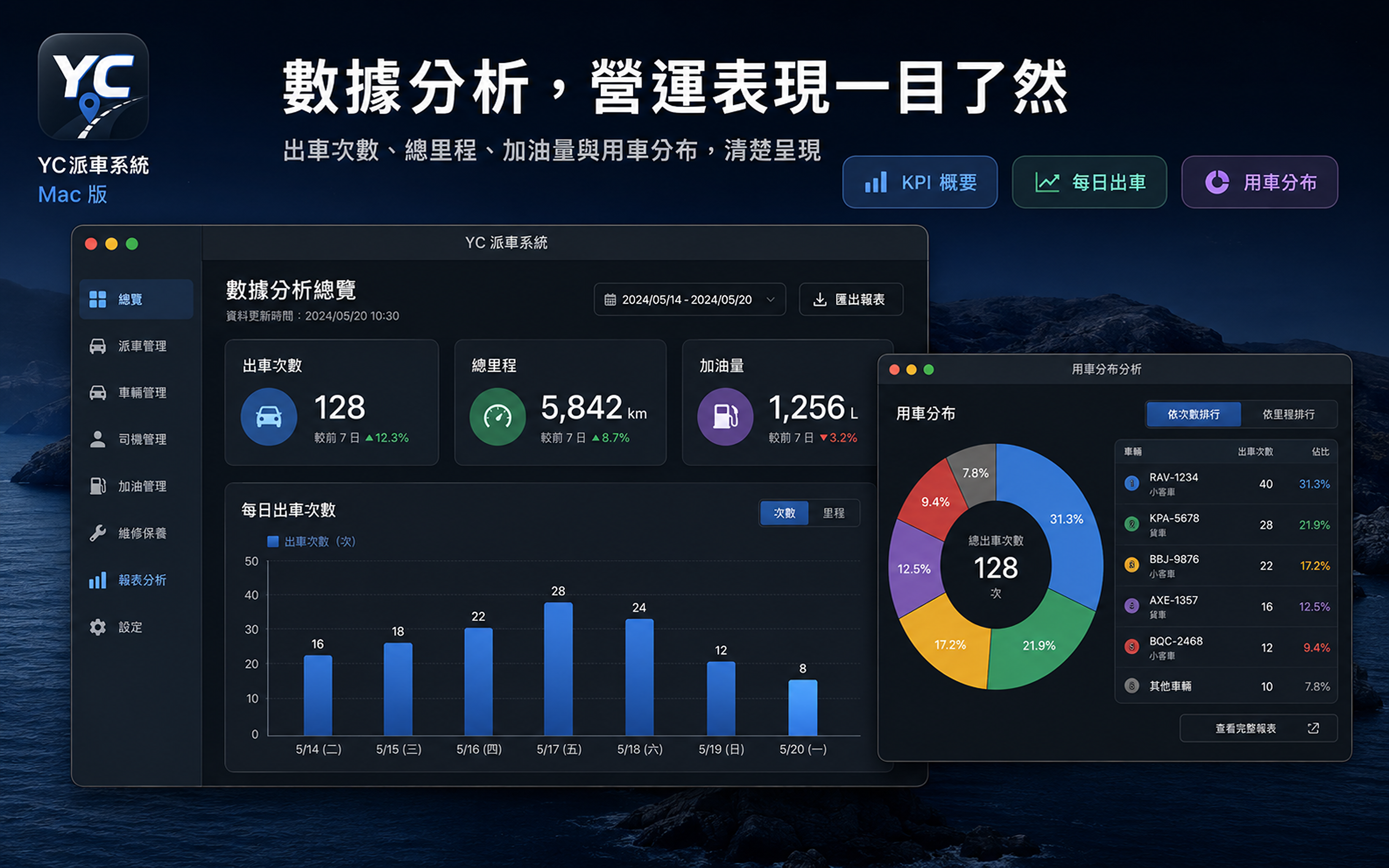Image resolution: width=1389 pixels, height=868 pixels.
Task: Switch chart to 里程 mode
Action: point(833,513)
